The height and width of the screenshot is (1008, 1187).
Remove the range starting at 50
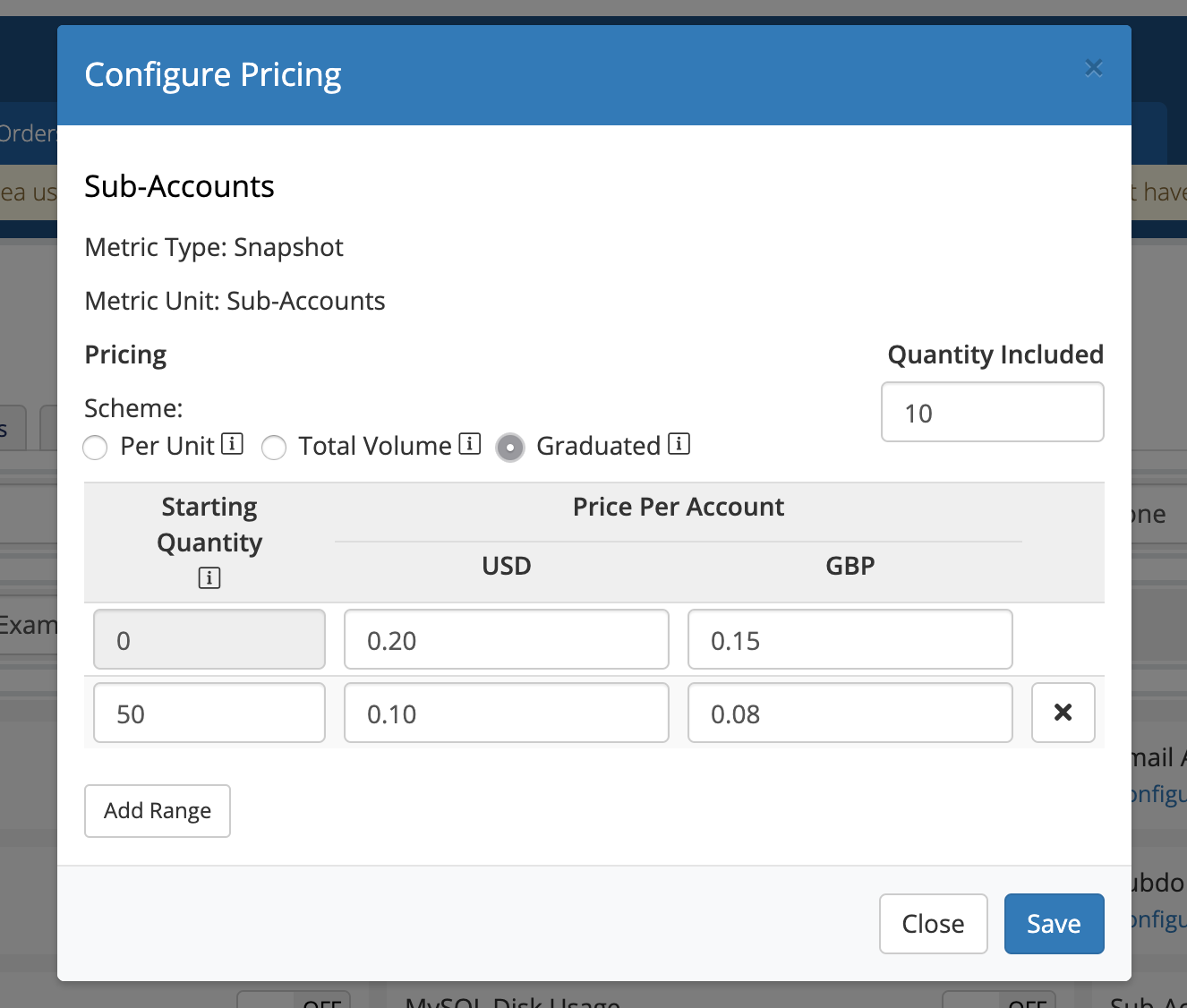pos(1063,713)
